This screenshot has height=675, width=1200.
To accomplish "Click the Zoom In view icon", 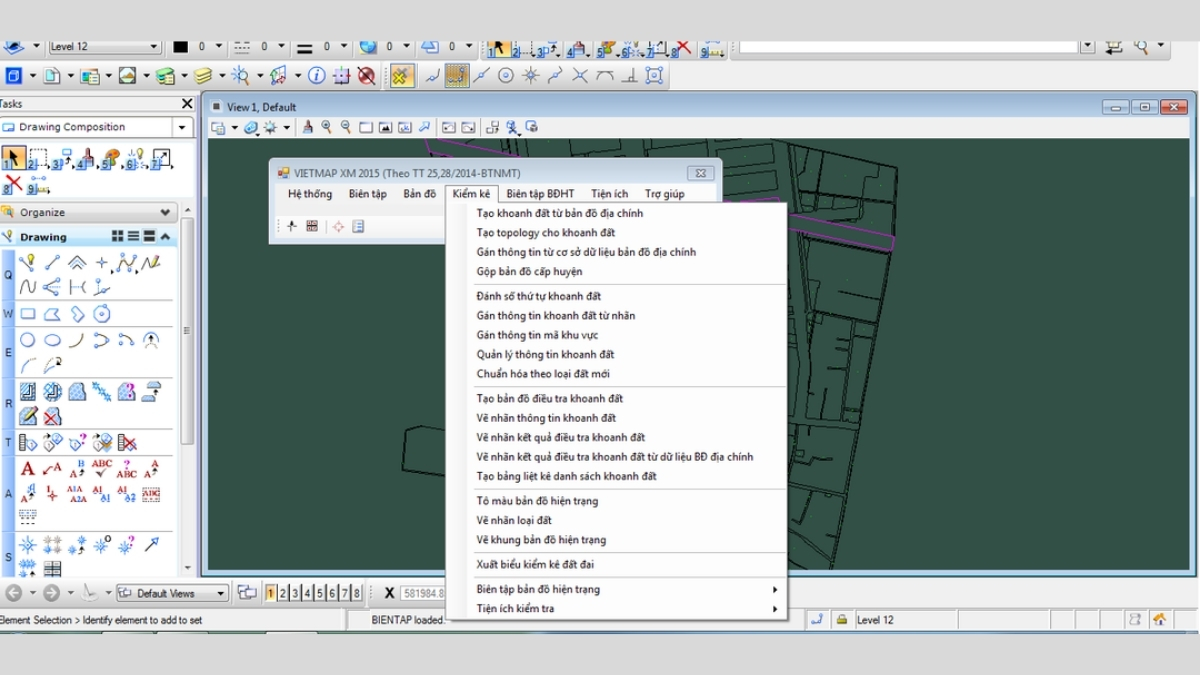I will coord(326,127).
